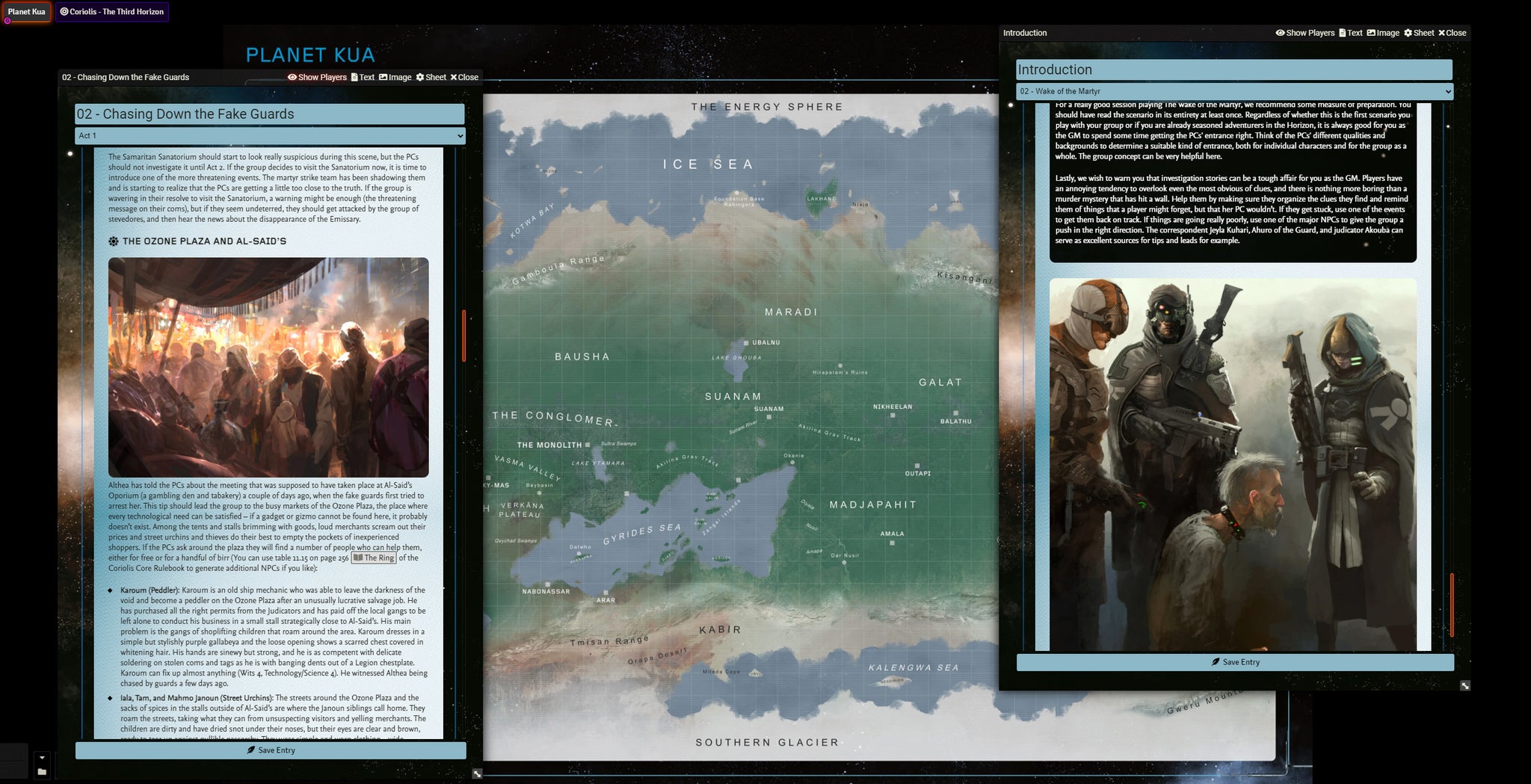Switch Introduction journal to Image mode
Viewport: 1531px width, 784px height.
click(1383, 33)
